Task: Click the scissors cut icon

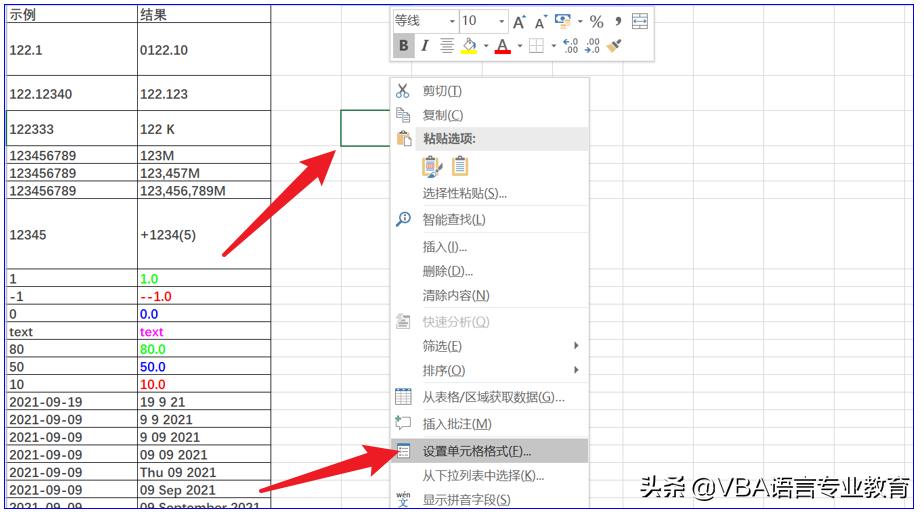Action: (x=402, y=91)
